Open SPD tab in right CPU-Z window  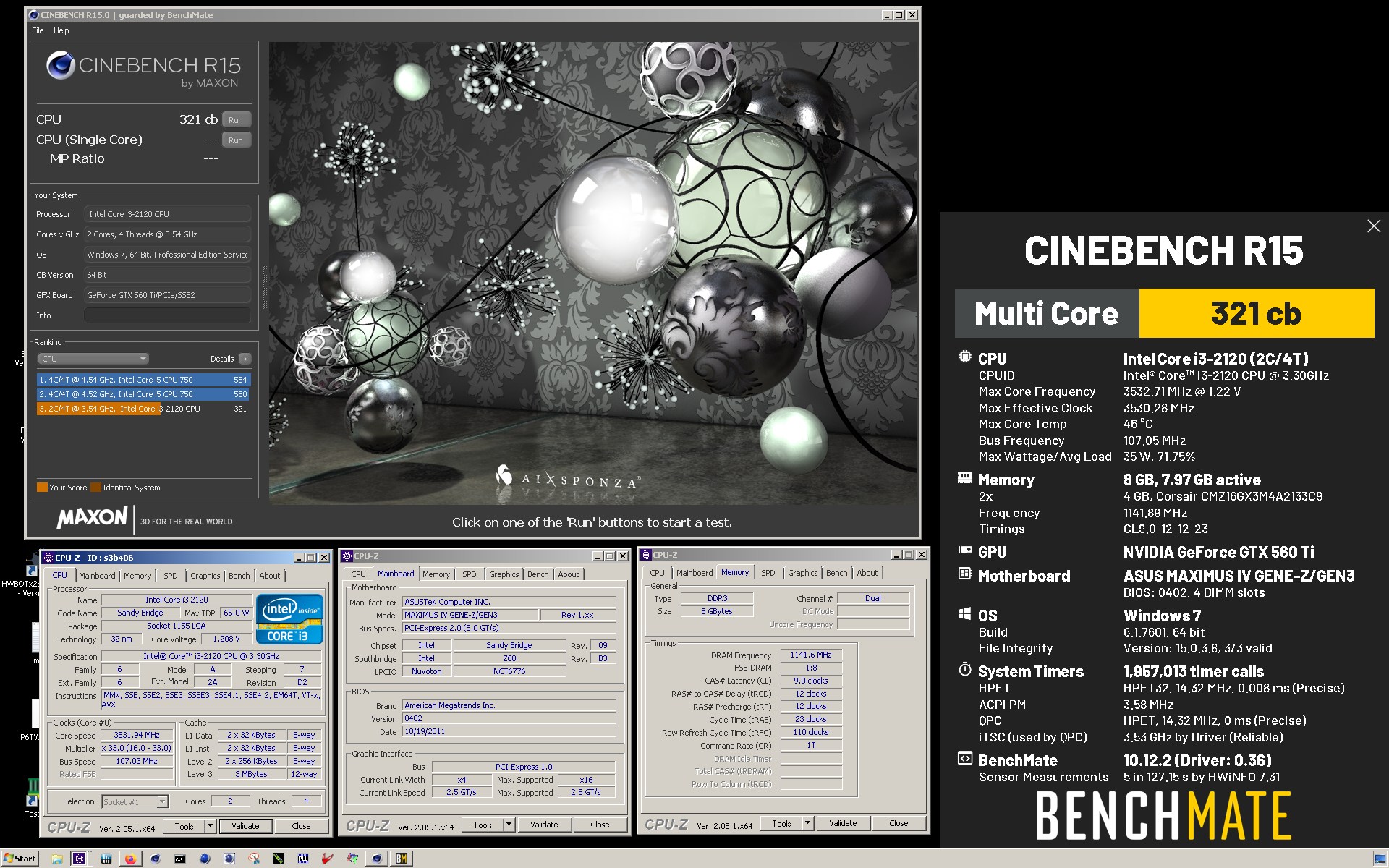[x=768, y=573]
